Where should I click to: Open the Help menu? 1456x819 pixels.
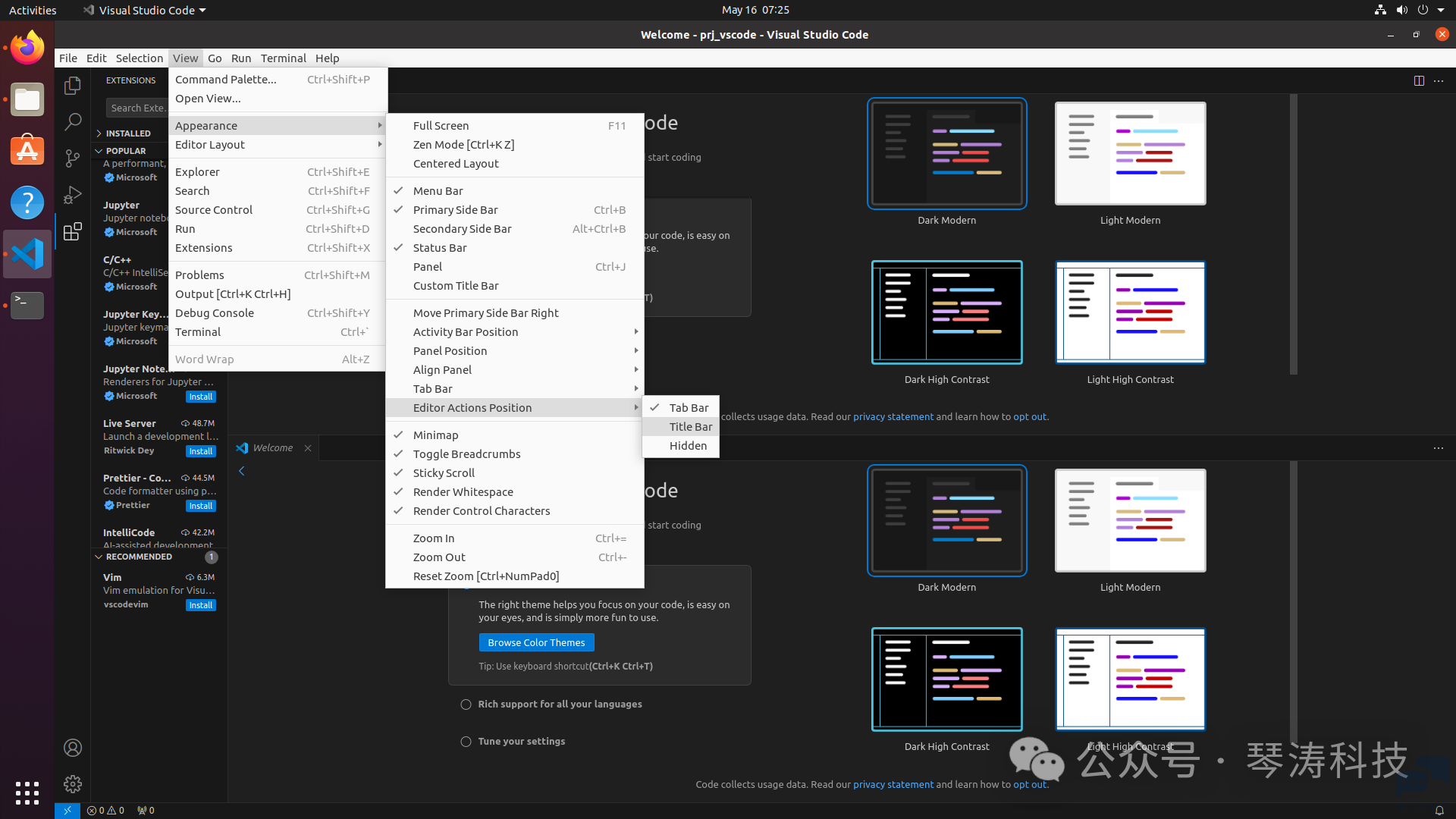point(328,58)
